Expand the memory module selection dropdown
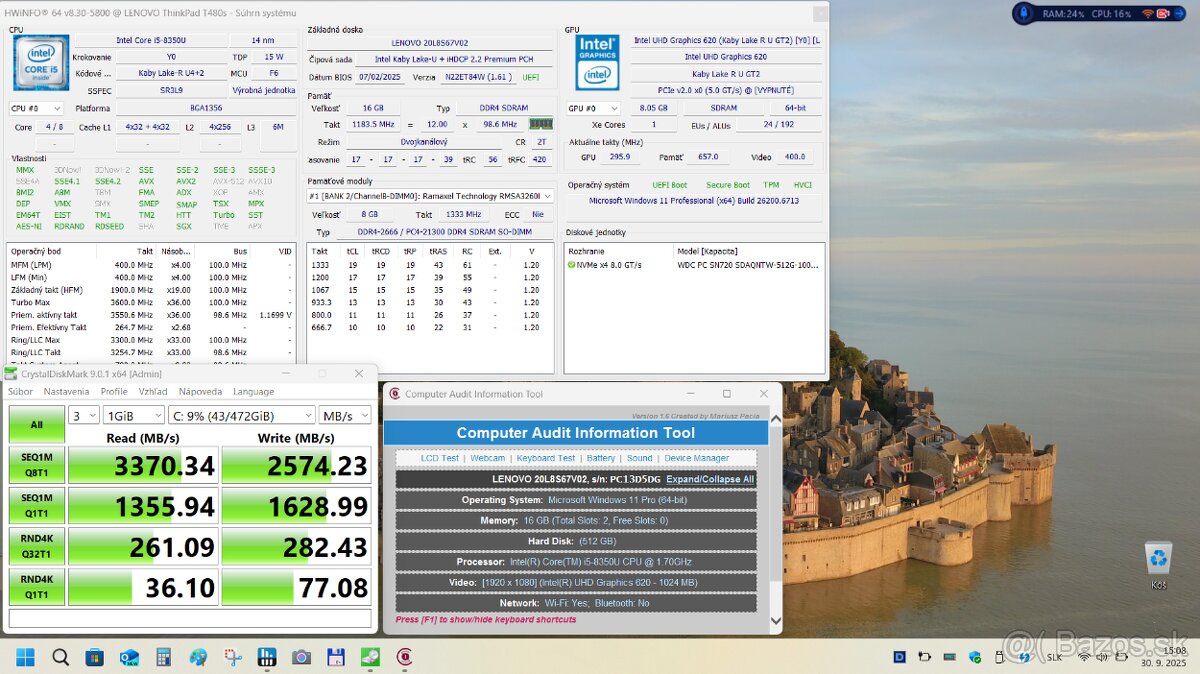 click(430, 196)
